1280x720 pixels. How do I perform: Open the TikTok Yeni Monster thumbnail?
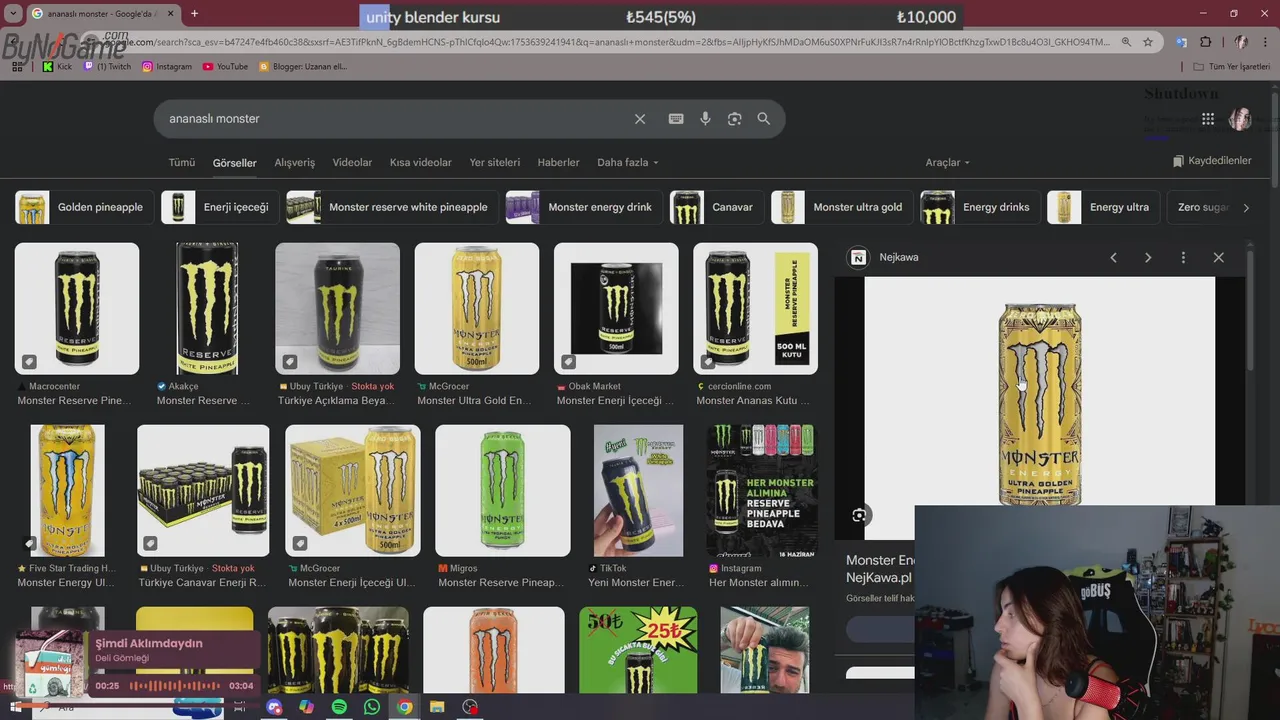(x=638, y=490)
